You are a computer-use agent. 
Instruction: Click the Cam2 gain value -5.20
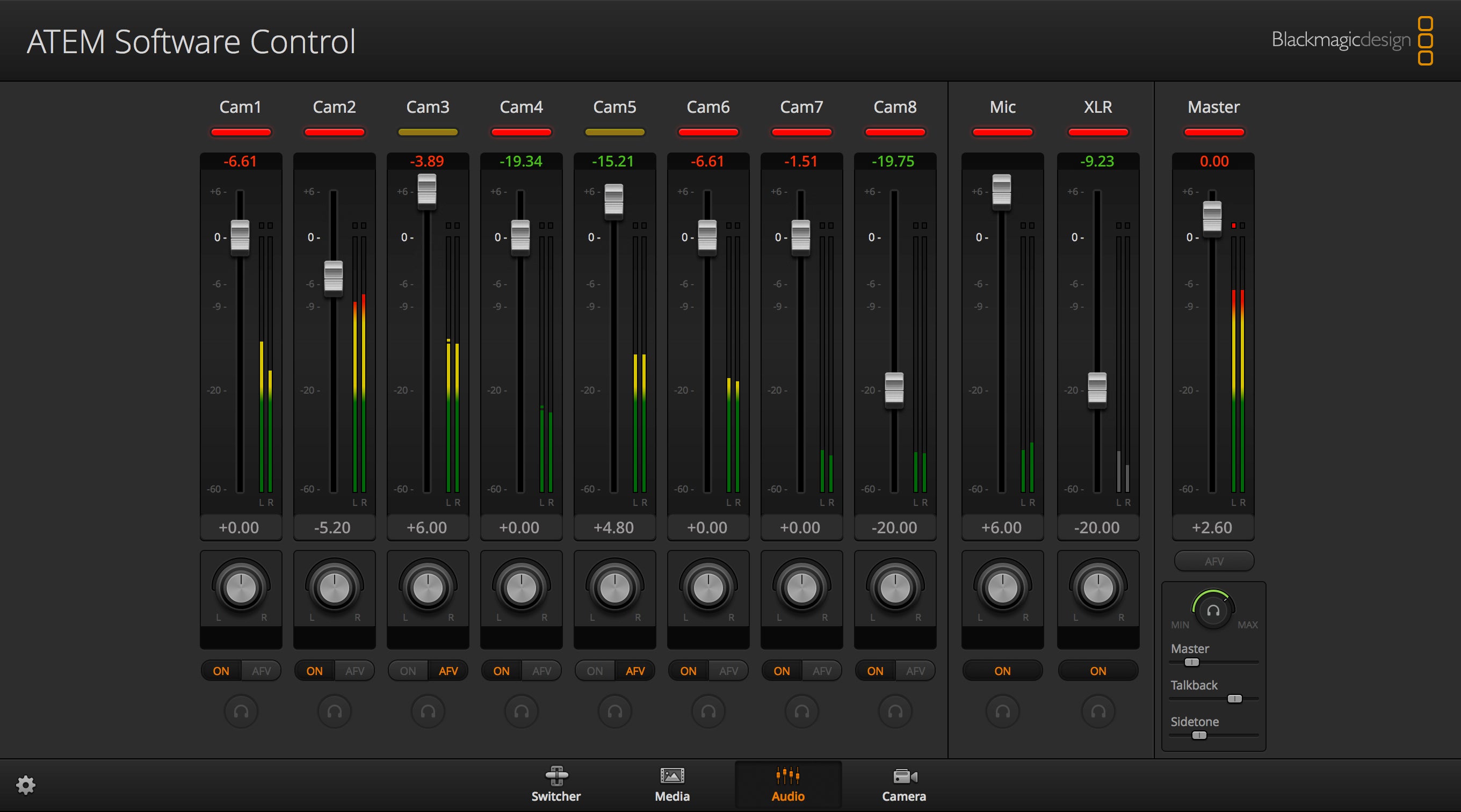333,528
